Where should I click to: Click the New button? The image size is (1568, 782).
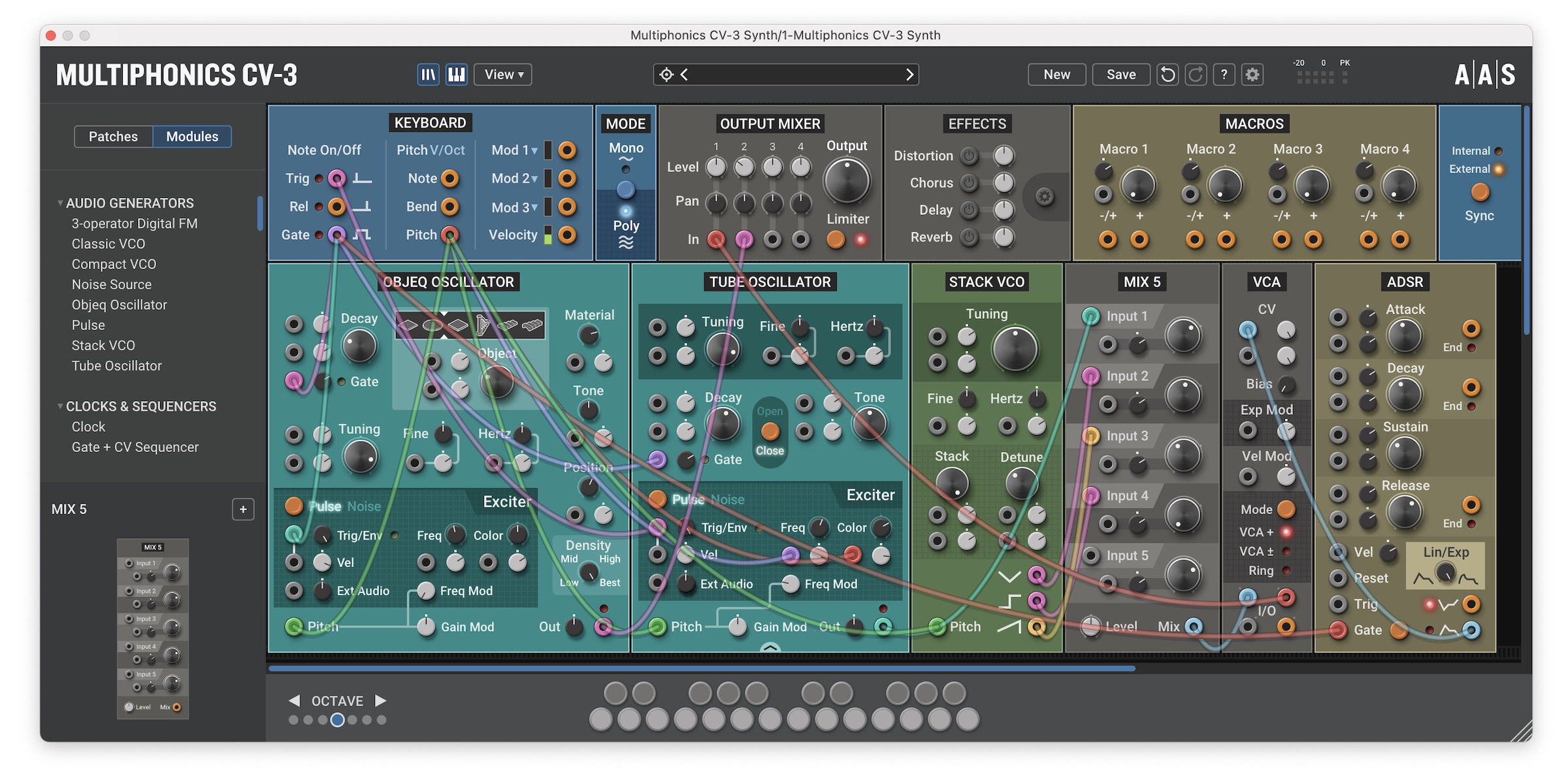click(1056, 74)
